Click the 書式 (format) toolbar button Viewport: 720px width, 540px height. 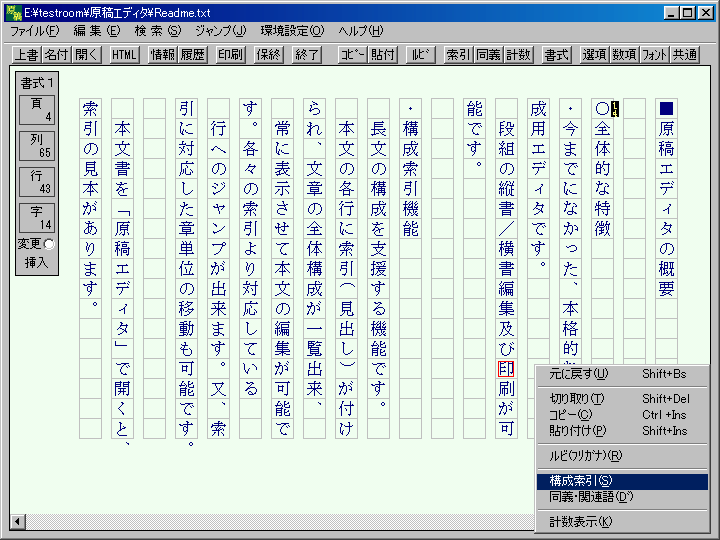(x=556, y=55)
